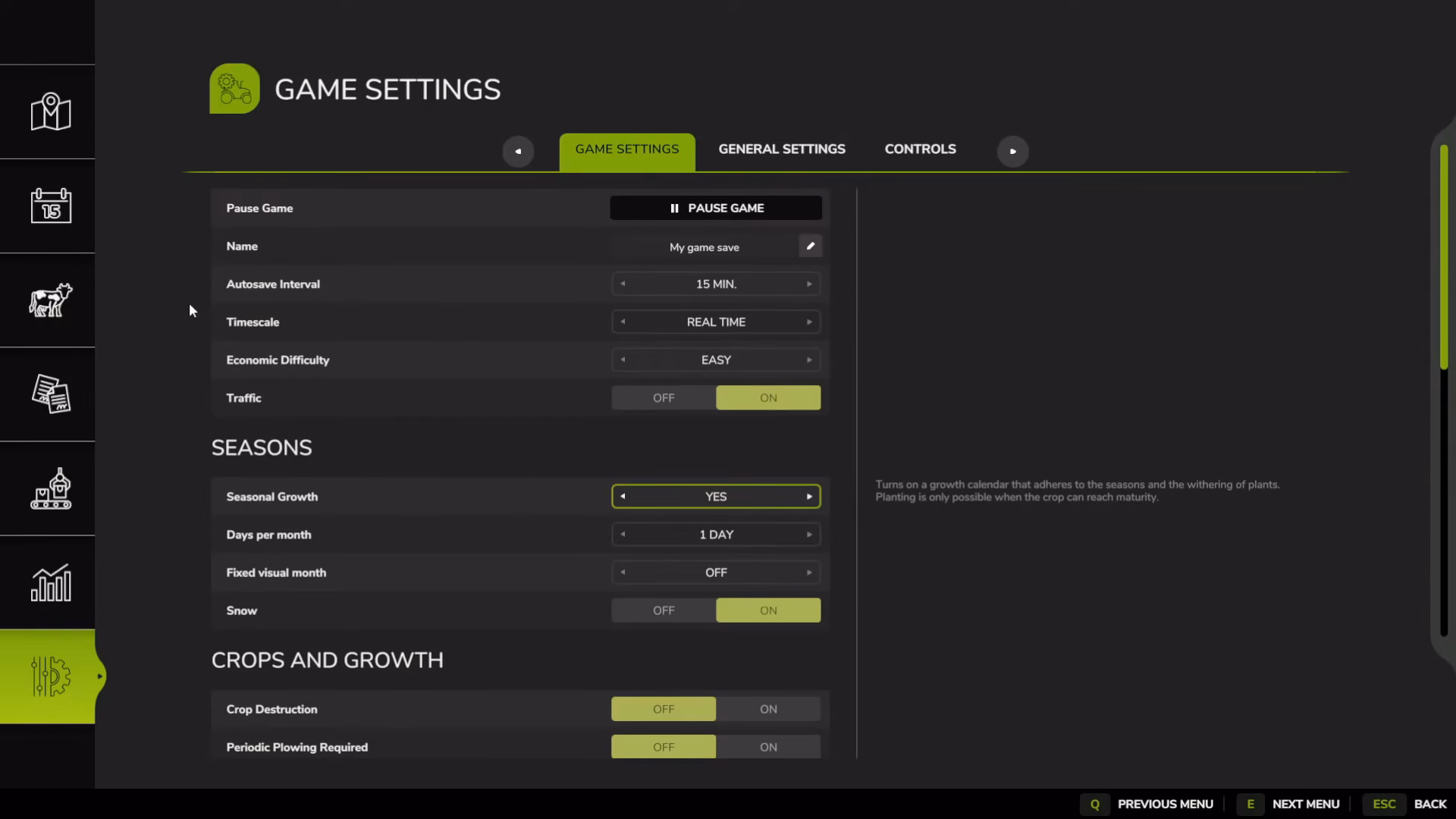The image size is (1456, 819).
Task: Click the green vertical scrollbar
Action: click(x=1444, y=256)
